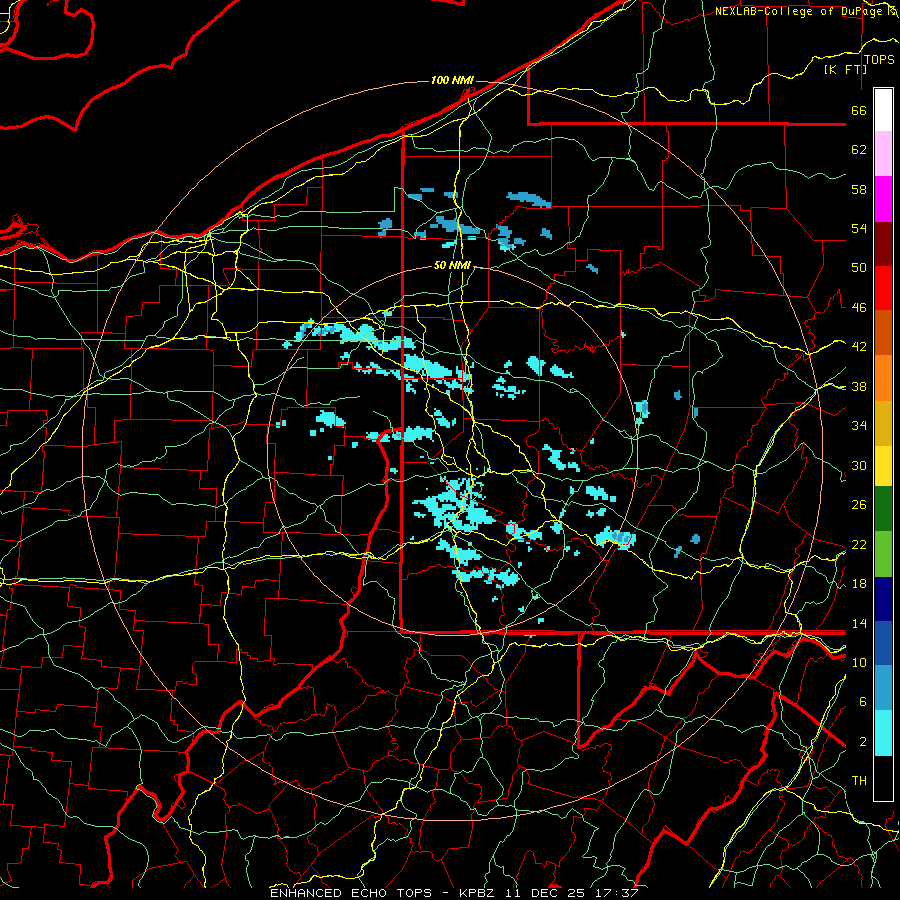The height and width of the screenshot is (900, 900).
Task: Click the 2 legend value
Action: point(862,742)
